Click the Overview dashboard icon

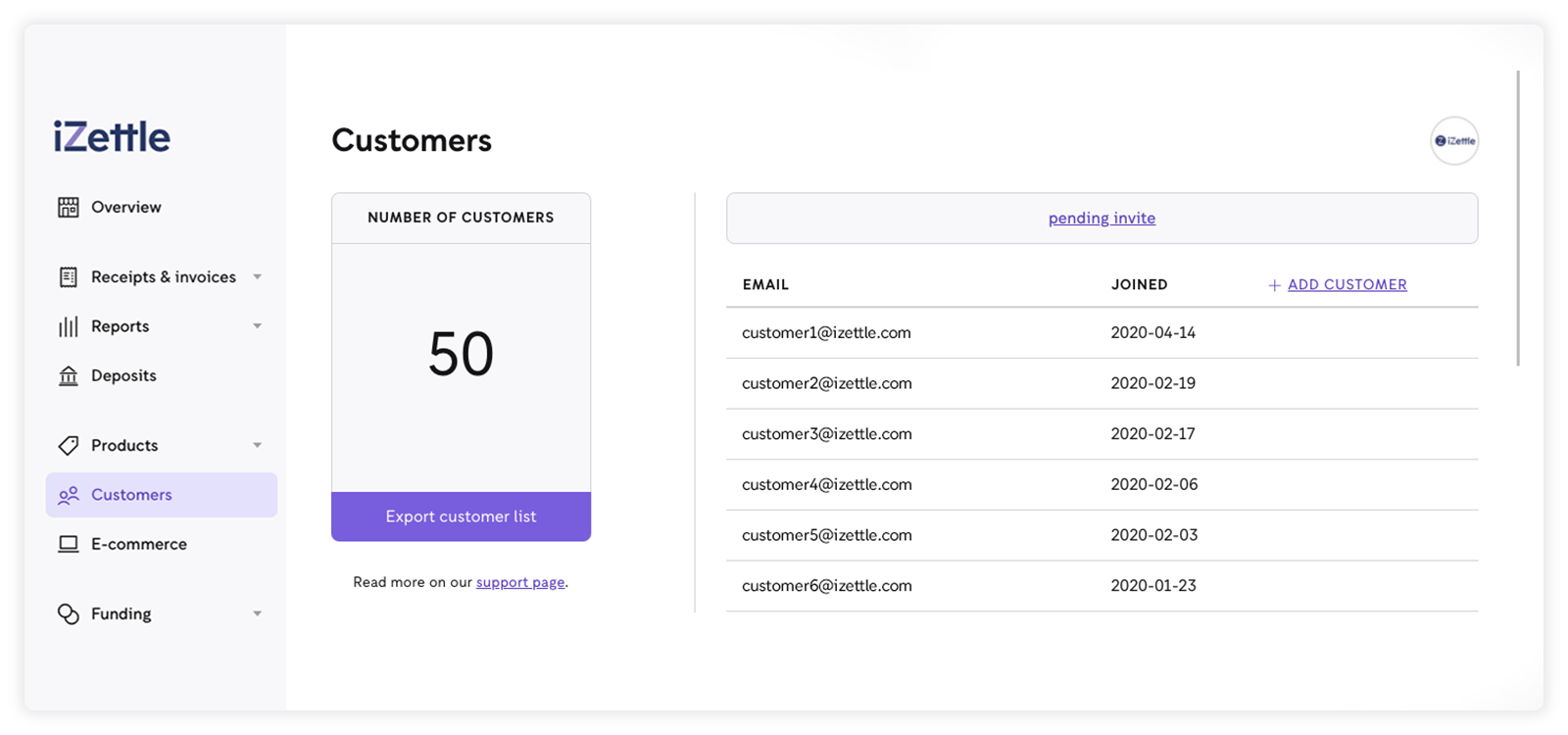click(68, 207)
